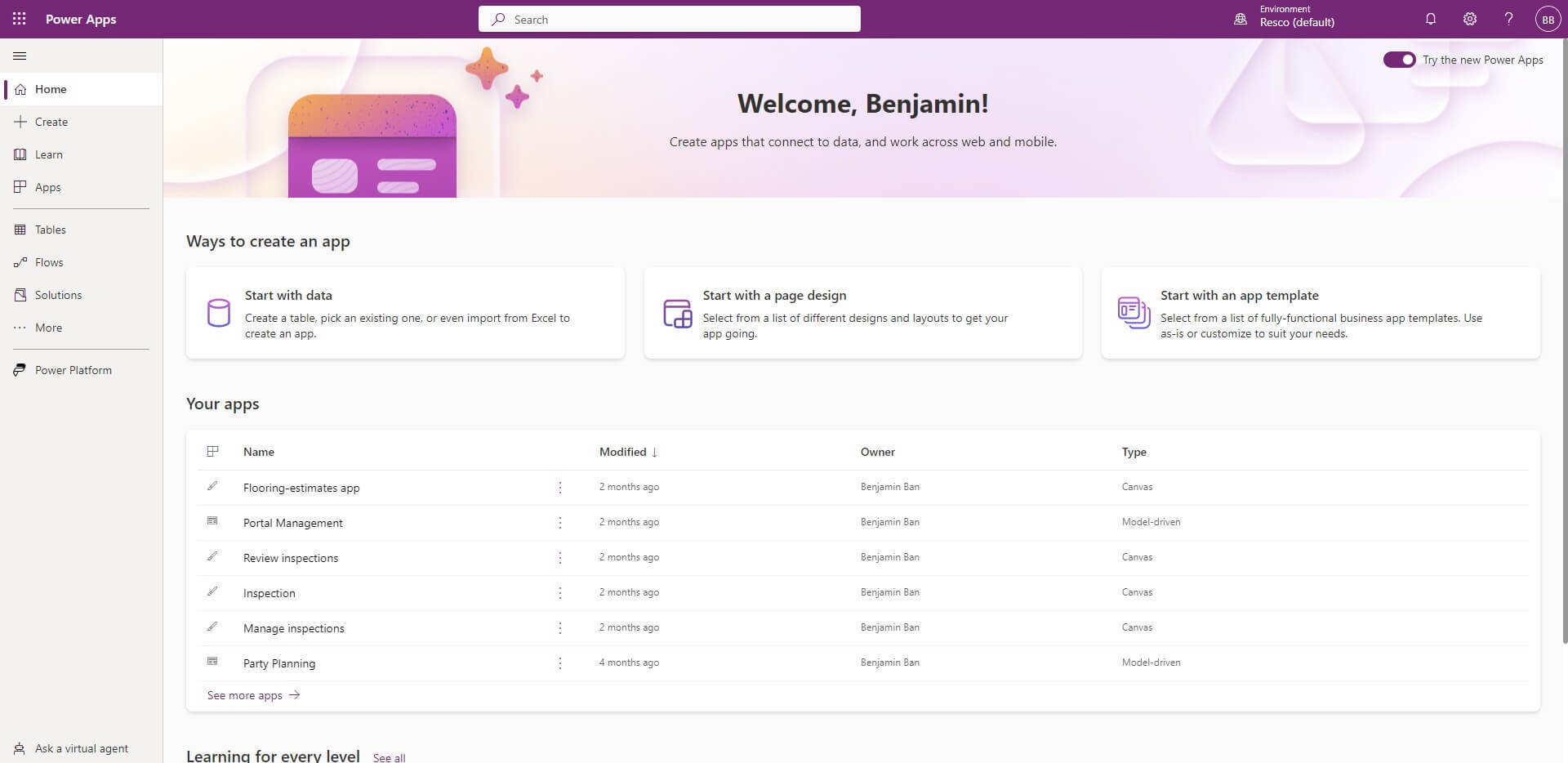This screenshot has width=1568, height=763.
Task: Expand the More item in sidebar
Action: coord(48,328)
